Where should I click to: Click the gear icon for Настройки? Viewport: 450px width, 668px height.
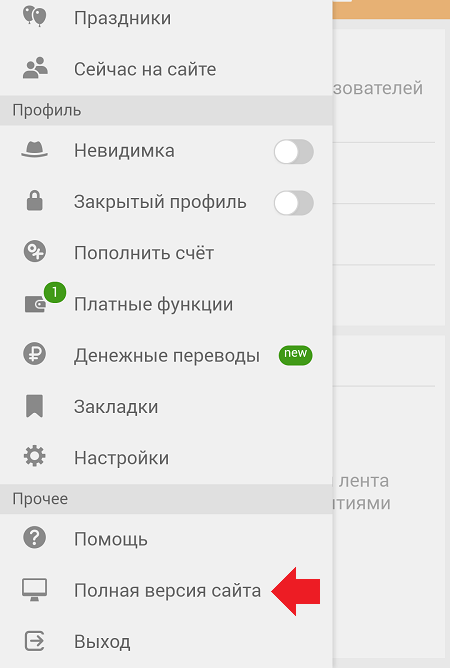(35, 457)
